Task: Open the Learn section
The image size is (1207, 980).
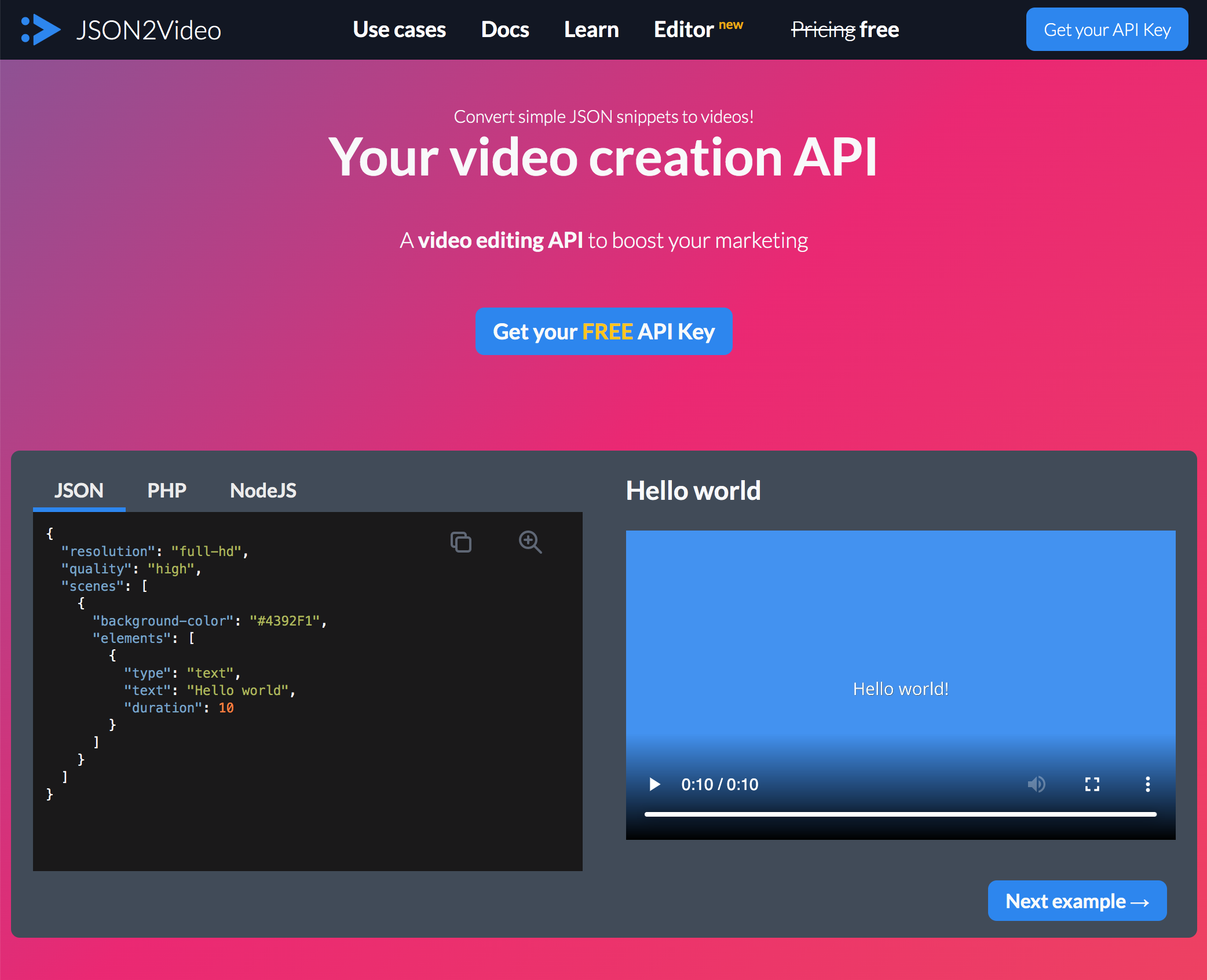Action: (x=591, y=30)
